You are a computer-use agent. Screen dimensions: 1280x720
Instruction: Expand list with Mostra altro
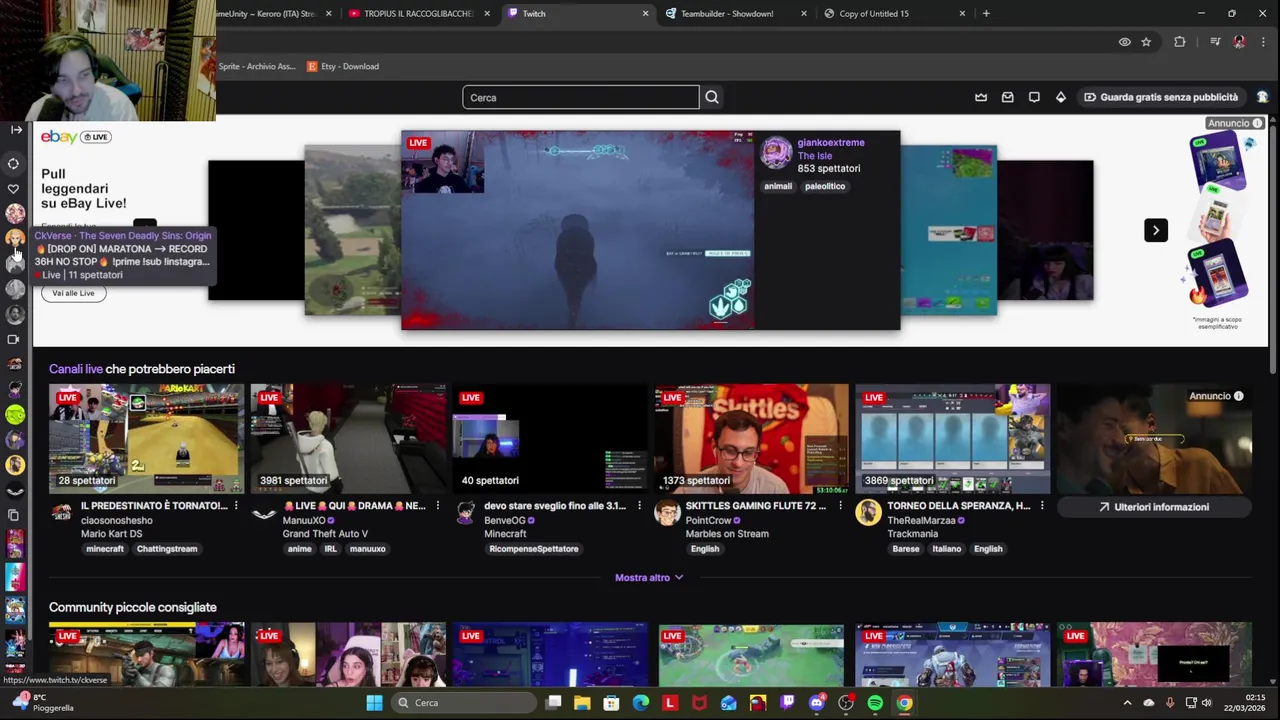point(649,577)
